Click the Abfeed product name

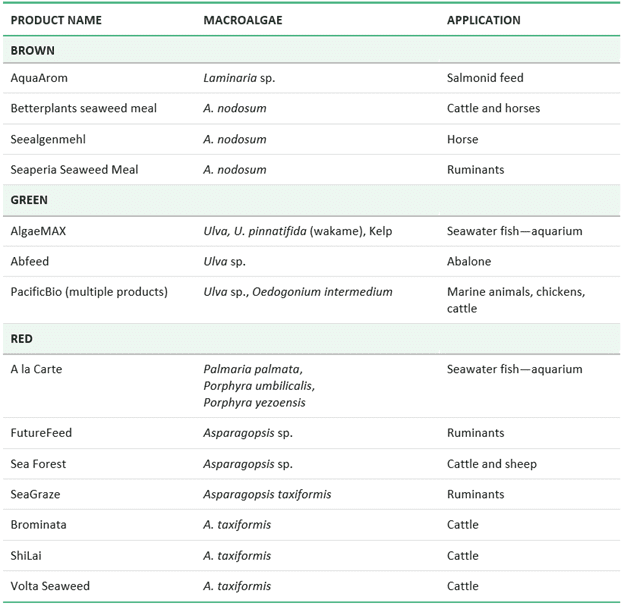[x=30, y=262]
